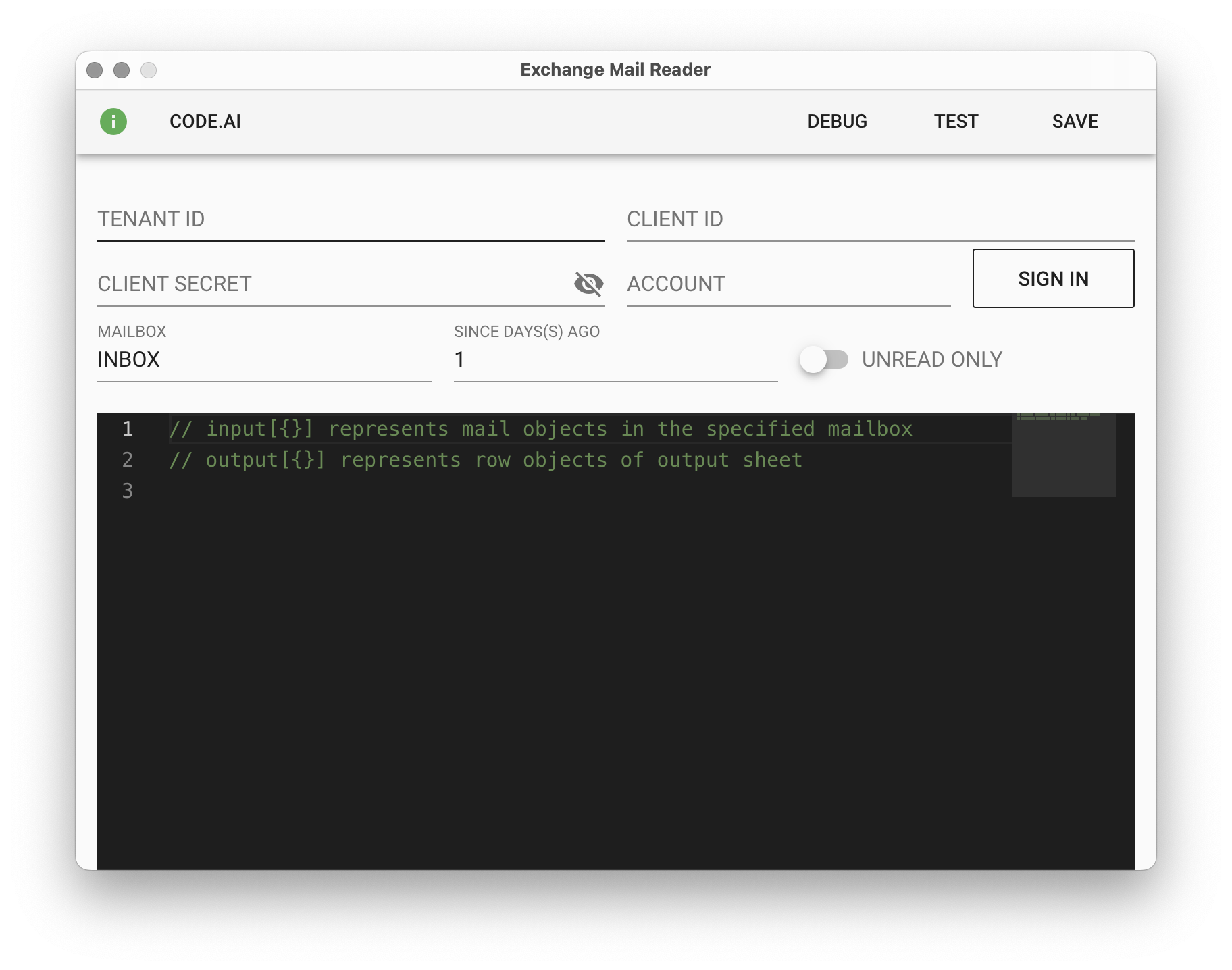Screen dimensions: 1232x970
Task: Place cursor on editor line 1 comment
Action: pyautogui.click(x=540, y=429)
